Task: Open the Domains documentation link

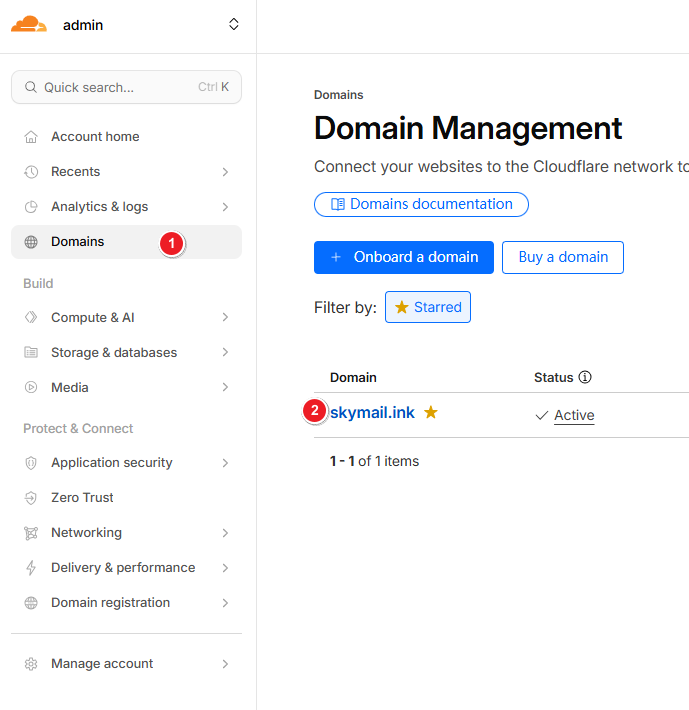Action: [x=421, y=204]
